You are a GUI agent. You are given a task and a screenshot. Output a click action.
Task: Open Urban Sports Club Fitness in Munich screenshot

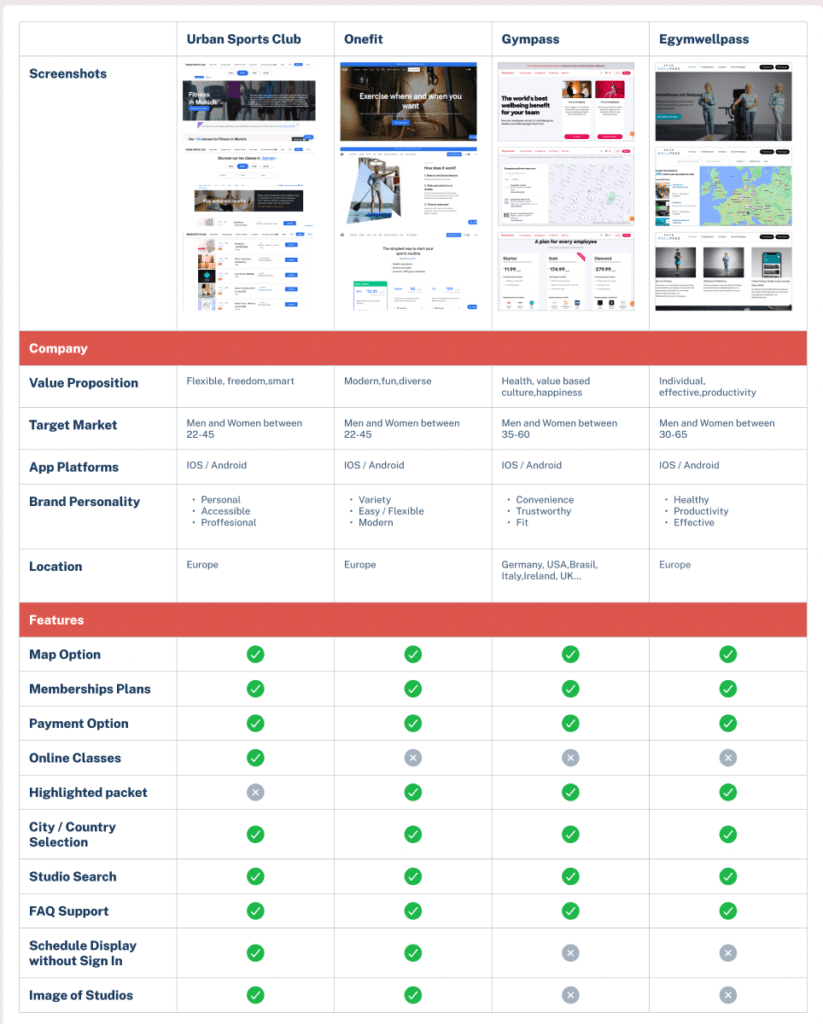249,102
